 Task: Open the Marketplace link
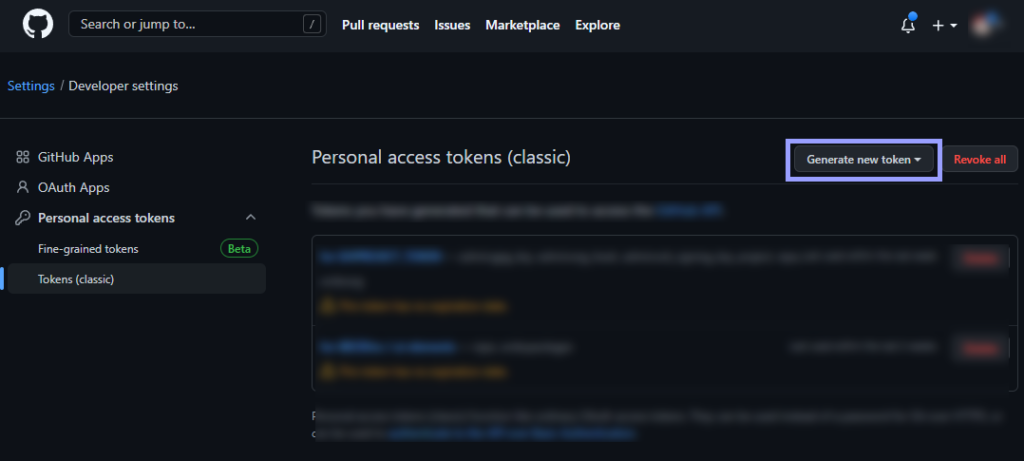coord(522,25)
